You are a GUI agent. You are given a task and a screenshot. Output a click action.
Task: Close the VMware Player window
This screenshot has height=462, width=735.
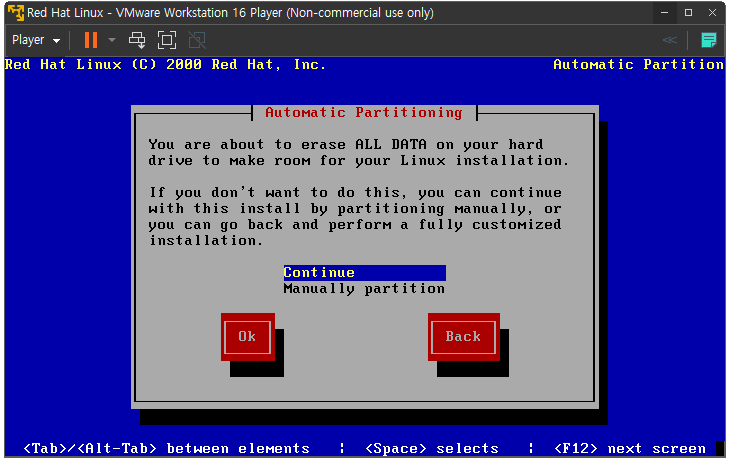click(x=712, y=13)
